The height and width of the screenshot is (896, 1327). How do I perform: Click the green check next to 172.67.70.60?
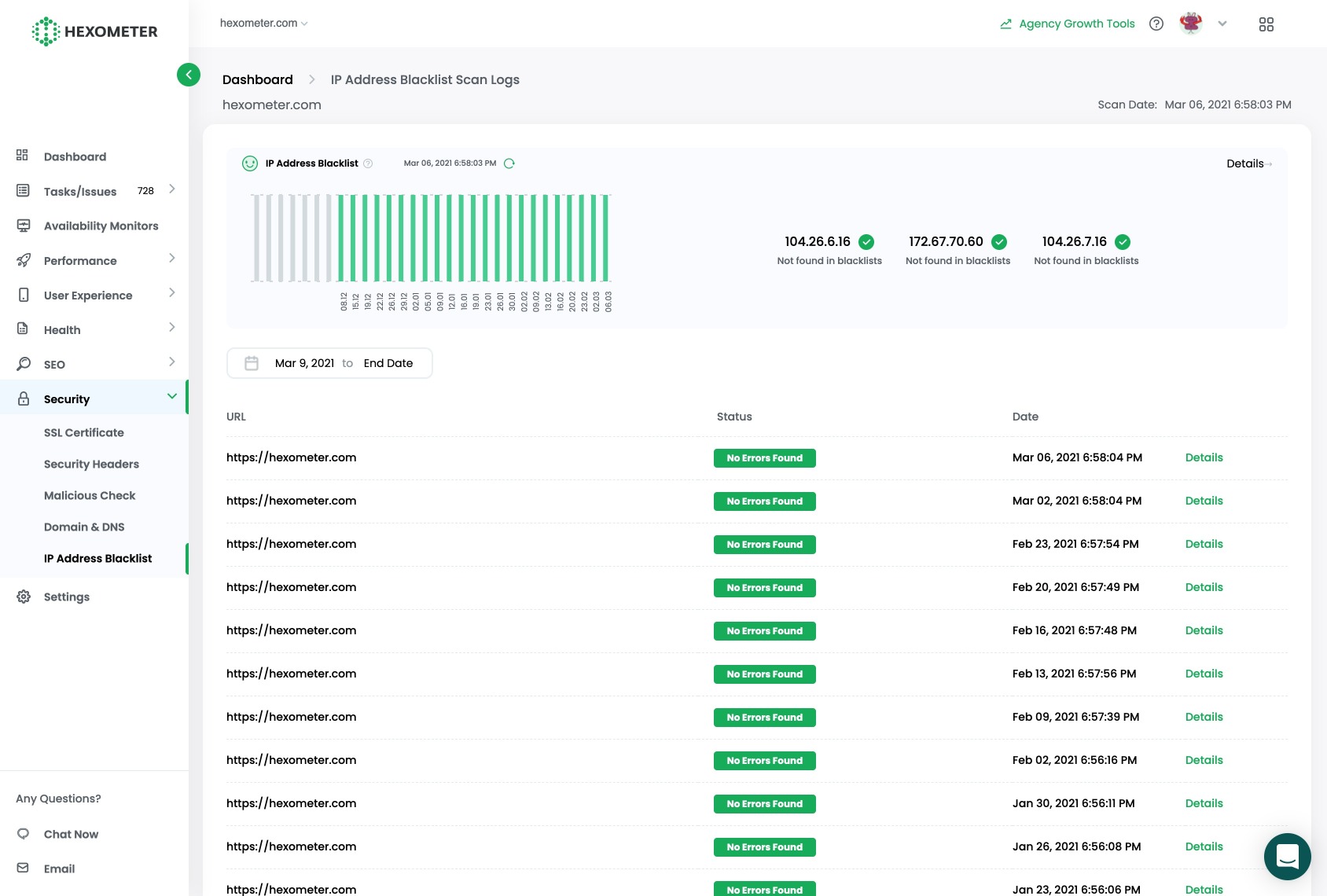(x=999, y=242)
